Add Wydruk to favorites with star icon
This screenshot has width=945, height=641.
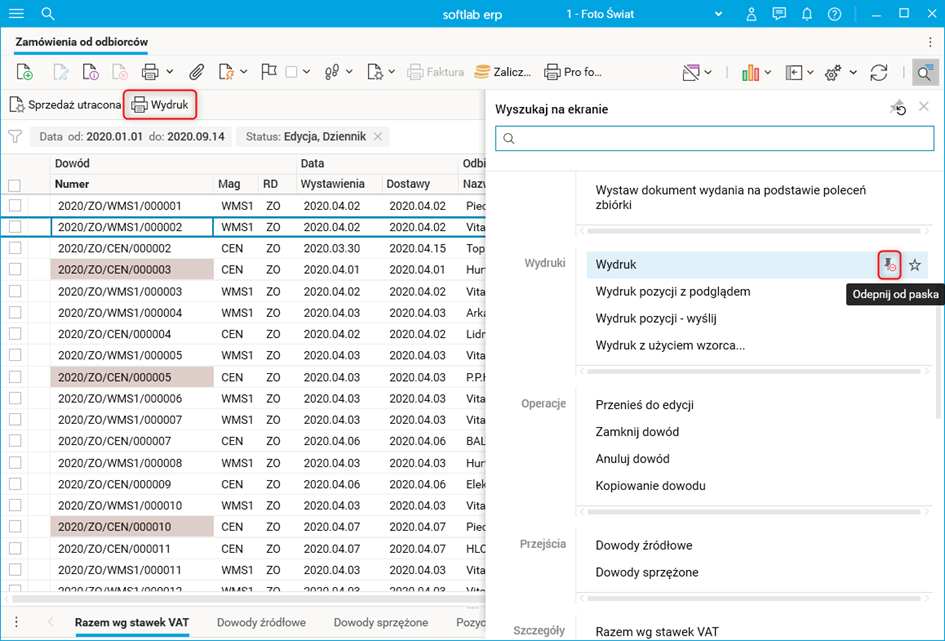[915, 265]
